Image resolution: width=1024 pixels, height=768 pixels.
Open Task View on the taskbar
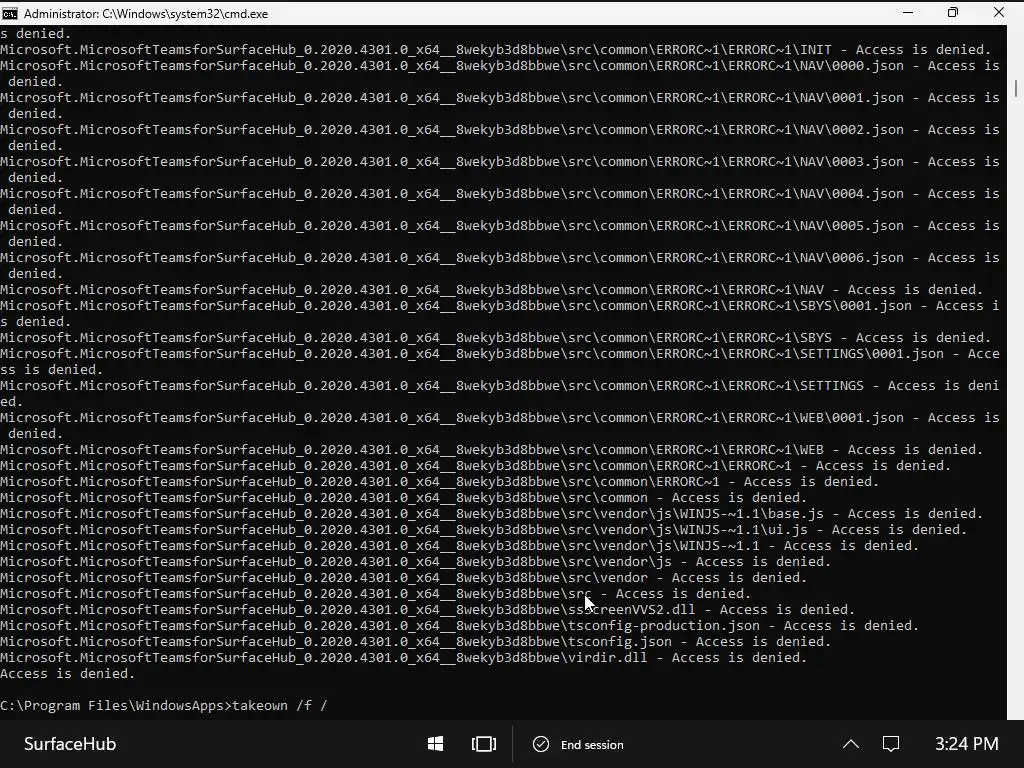tap(484, 744)
